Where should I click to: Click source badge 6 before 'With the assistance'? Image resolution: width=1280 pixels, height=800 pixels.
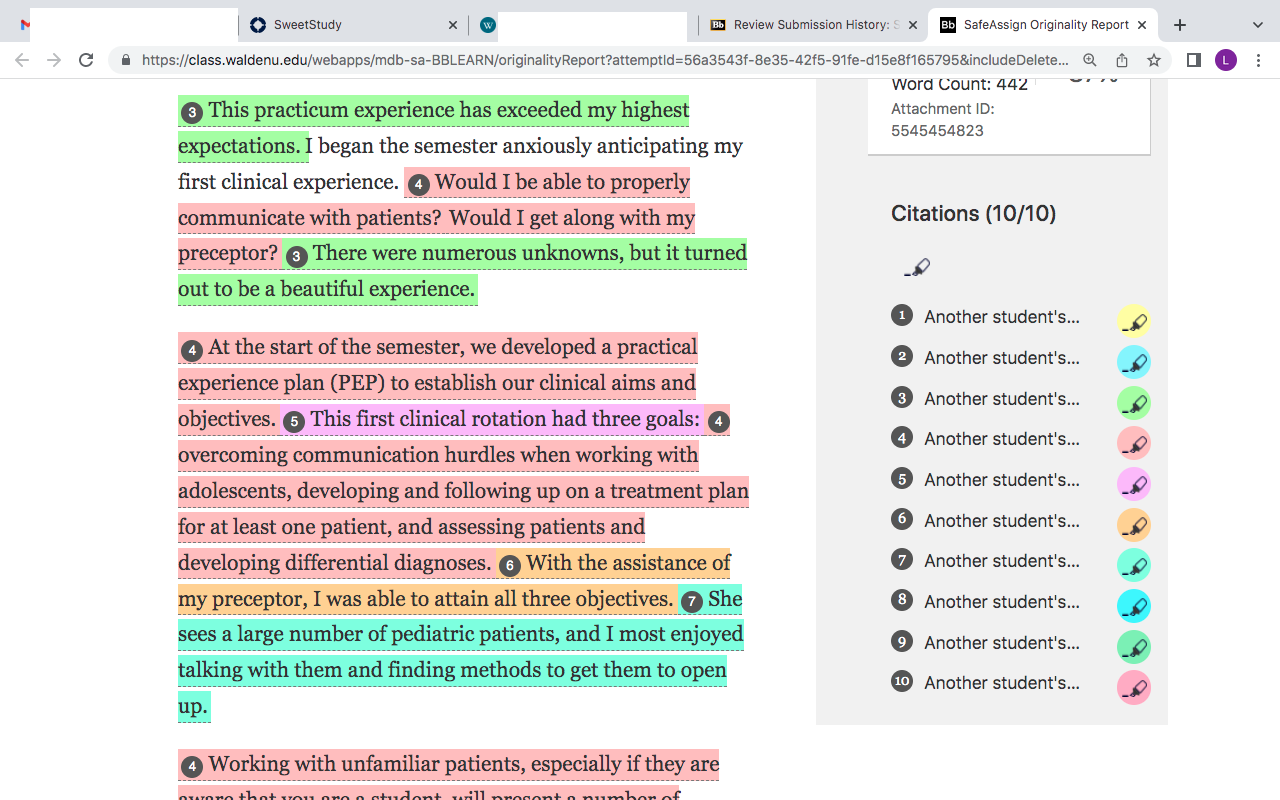(509, 566)
